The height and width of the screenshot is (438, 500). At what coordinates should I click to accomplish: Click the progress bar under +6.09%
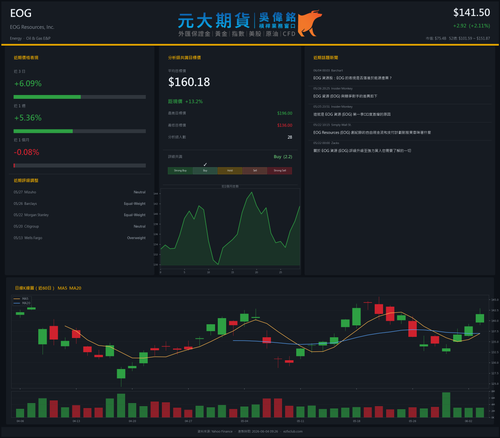click(80, 97)
